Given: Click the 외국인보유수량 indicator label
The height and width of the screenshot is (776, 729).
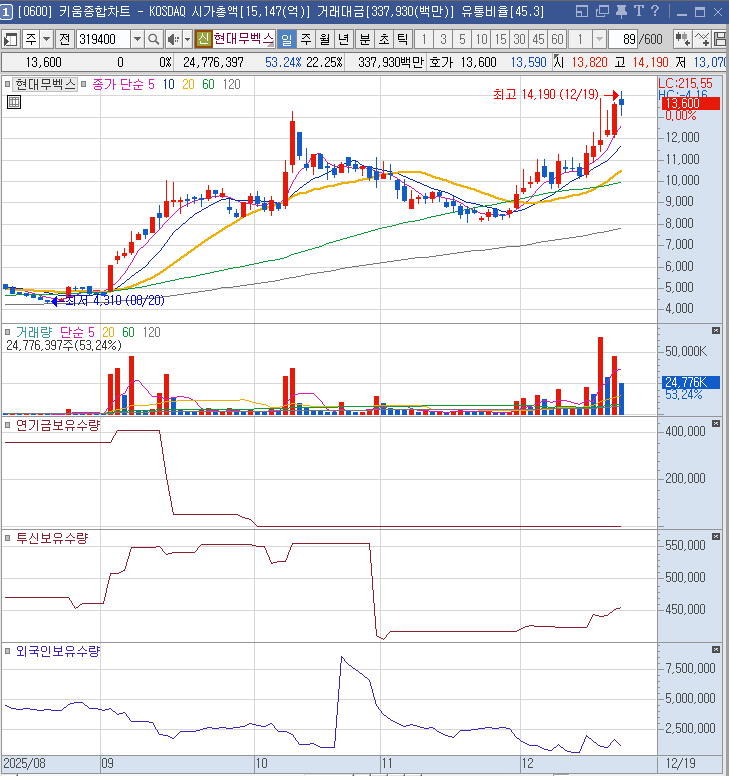Looking at the screenshot, I should (58, 651).
